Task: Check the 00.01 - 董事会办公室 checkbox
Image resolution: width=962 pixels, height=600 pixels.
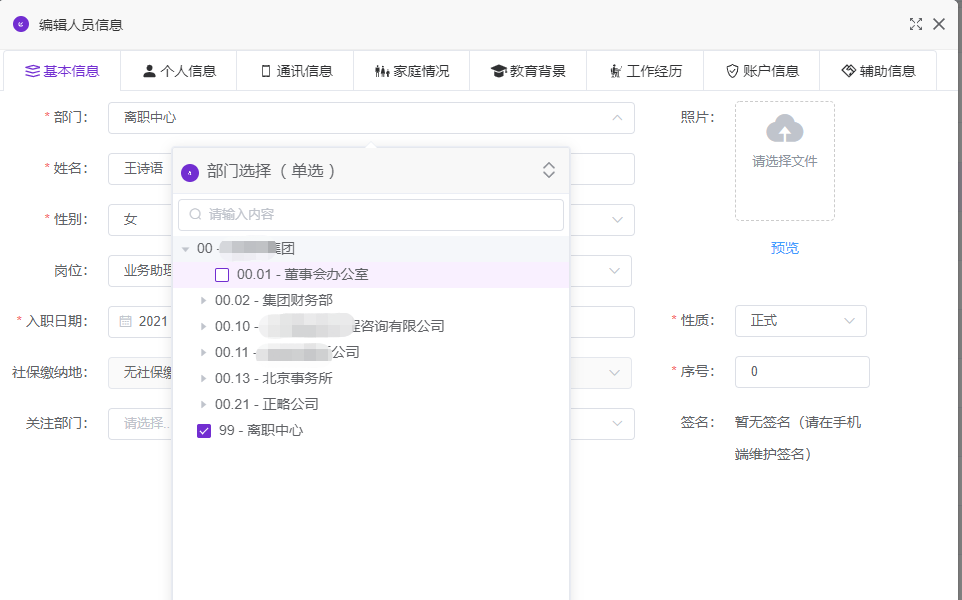Action: (222, 275)
